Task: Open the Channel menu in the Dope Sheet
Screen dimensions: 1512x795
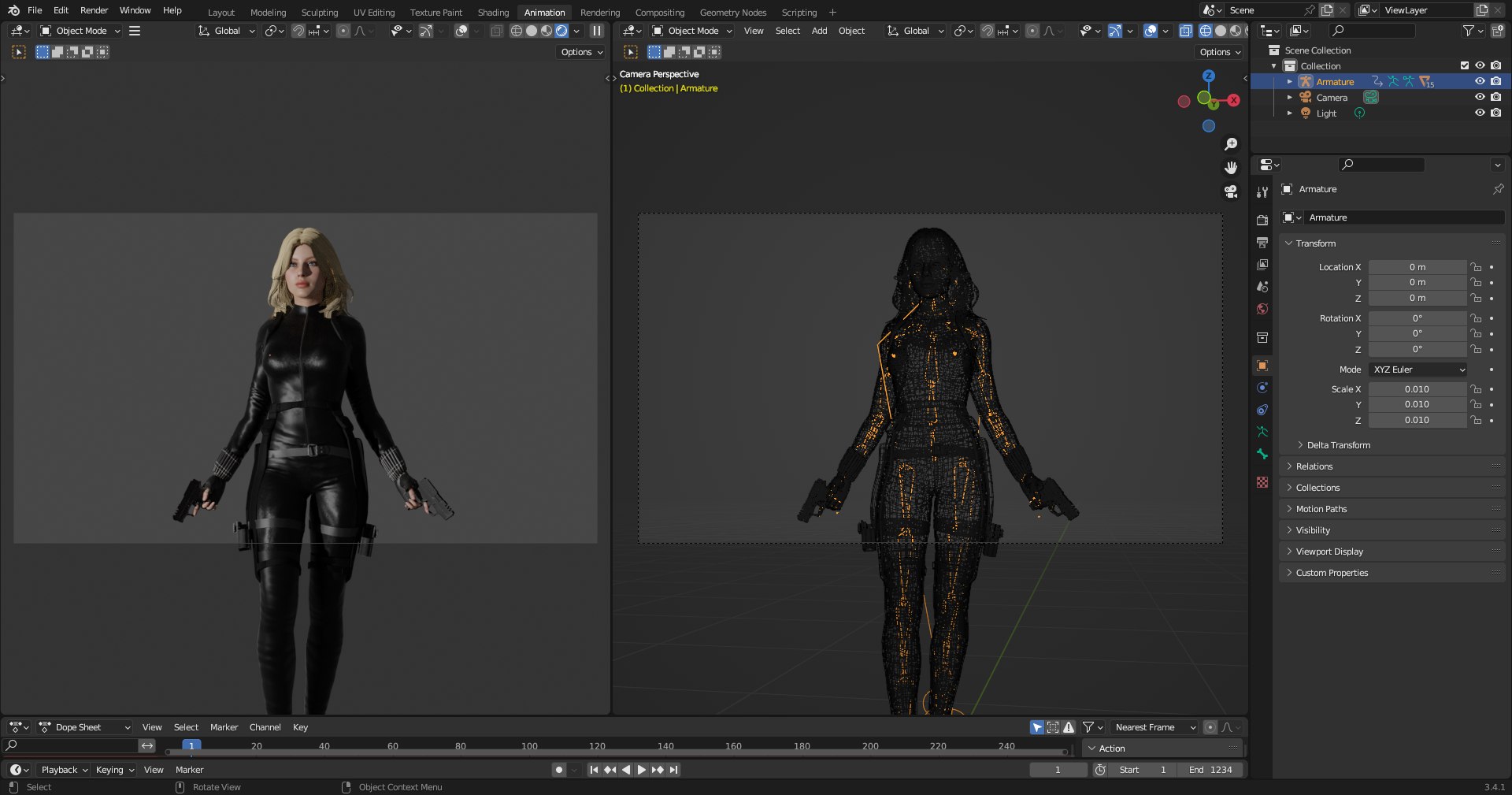Action: click(265, 727)
